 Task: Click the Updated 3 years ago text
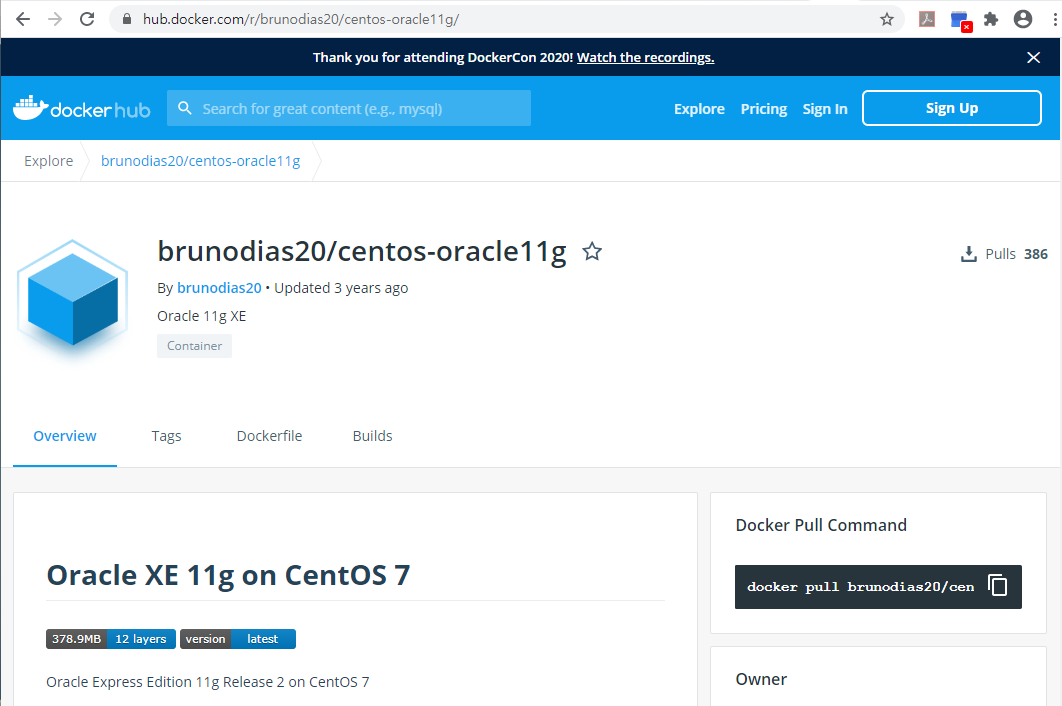tap(341, 288)
